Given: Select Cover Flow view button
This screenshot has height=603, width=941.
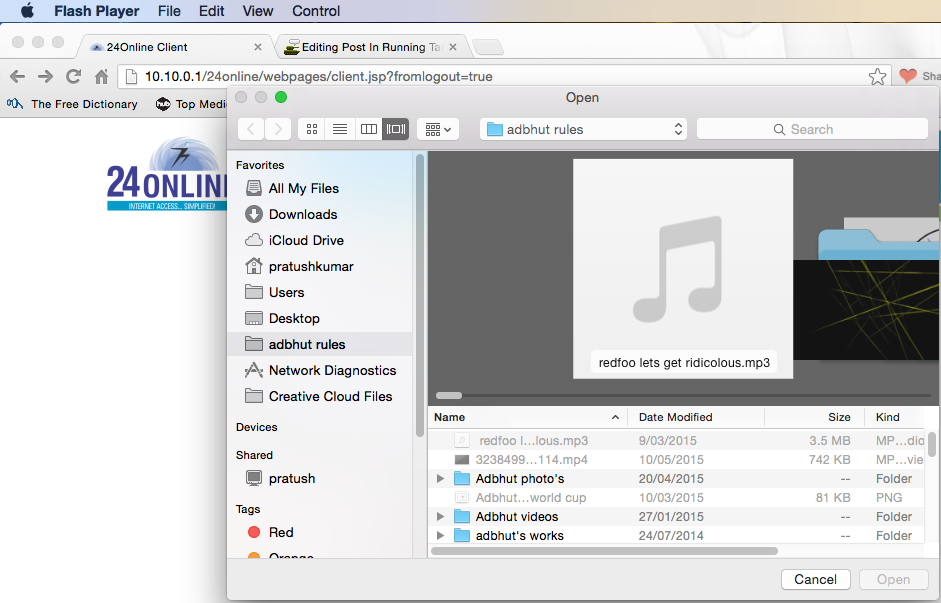Looking at the screenshot, I should [396, 129].
